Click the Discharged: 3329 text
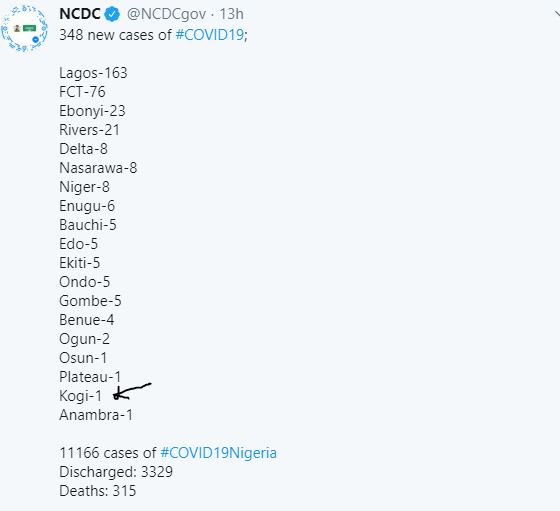 [x=116, y=472]
